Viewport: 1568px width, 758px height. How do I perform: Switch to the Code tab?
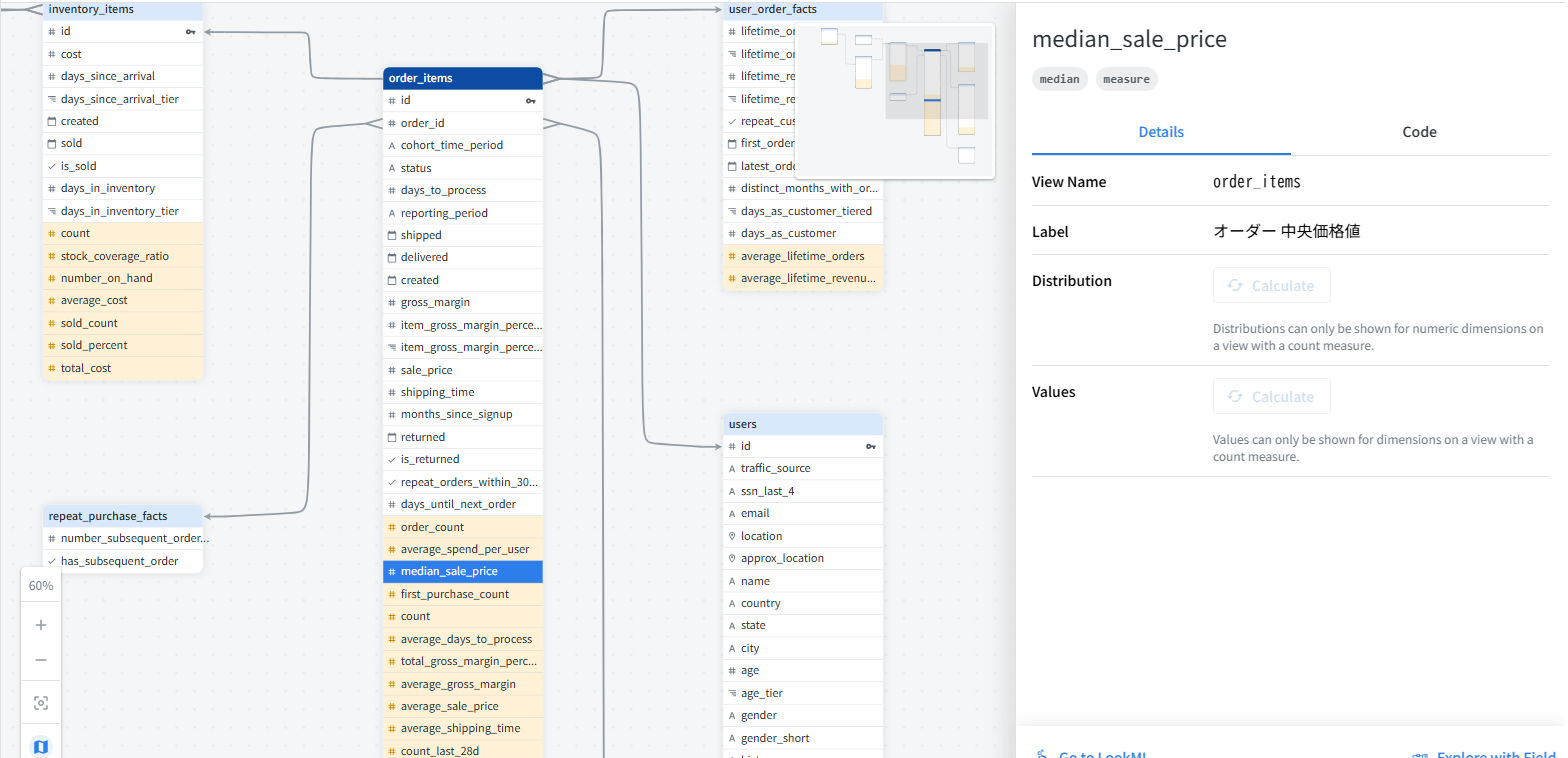point(1419,132)
